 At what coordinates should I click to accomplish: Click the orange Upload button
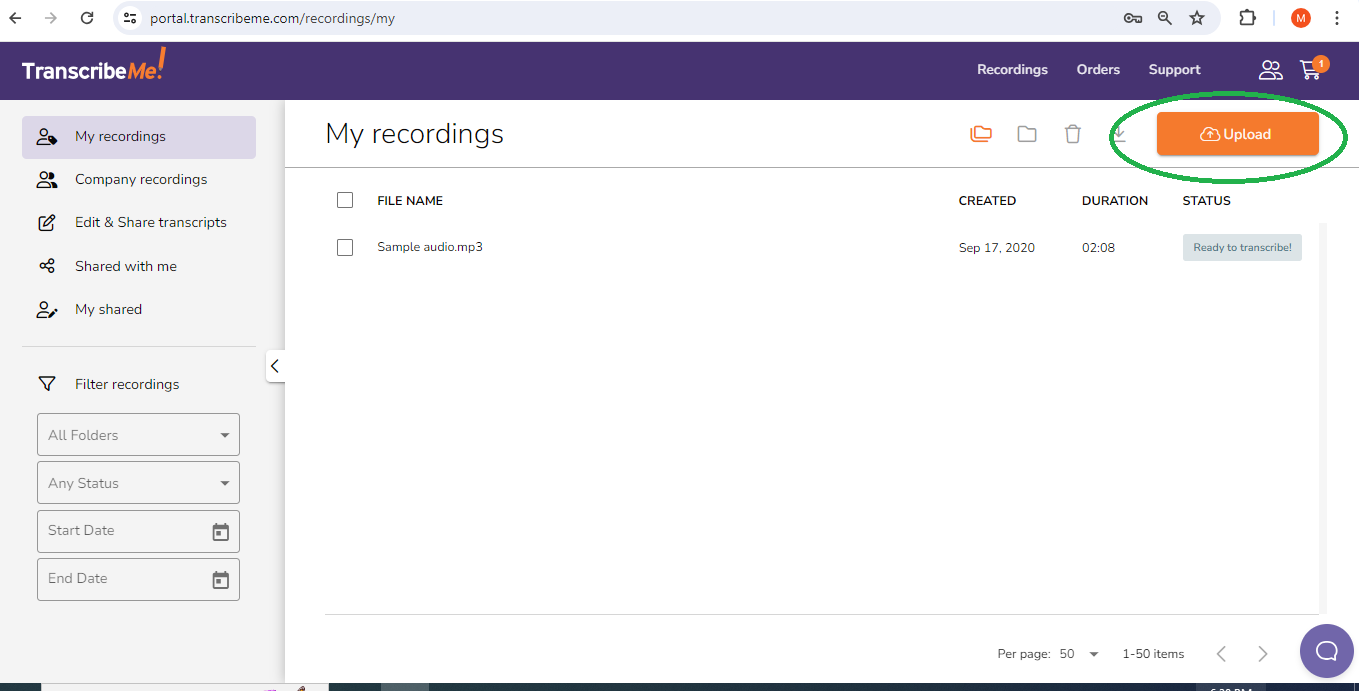click(x=1237, y=134)
